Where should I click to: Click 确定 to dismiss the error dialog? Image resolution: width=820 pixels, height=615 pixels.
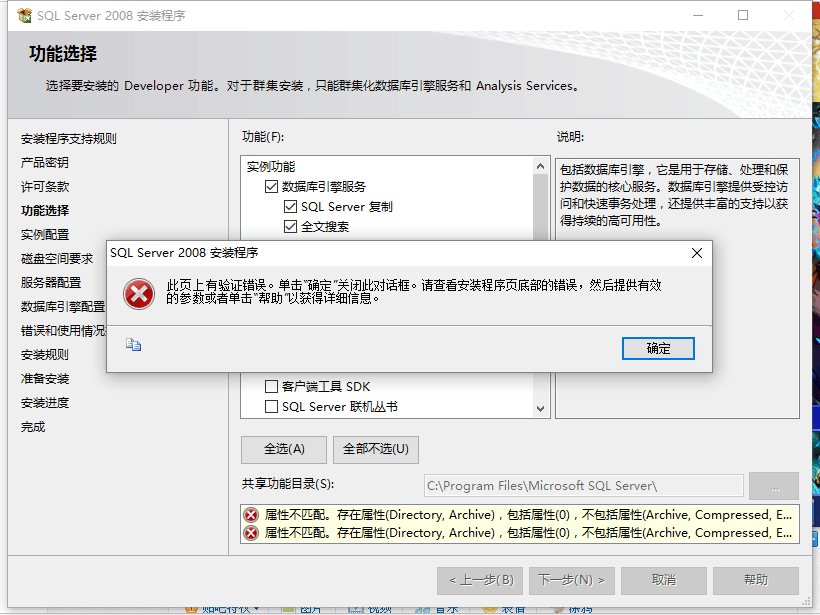[x=658, y=349]
